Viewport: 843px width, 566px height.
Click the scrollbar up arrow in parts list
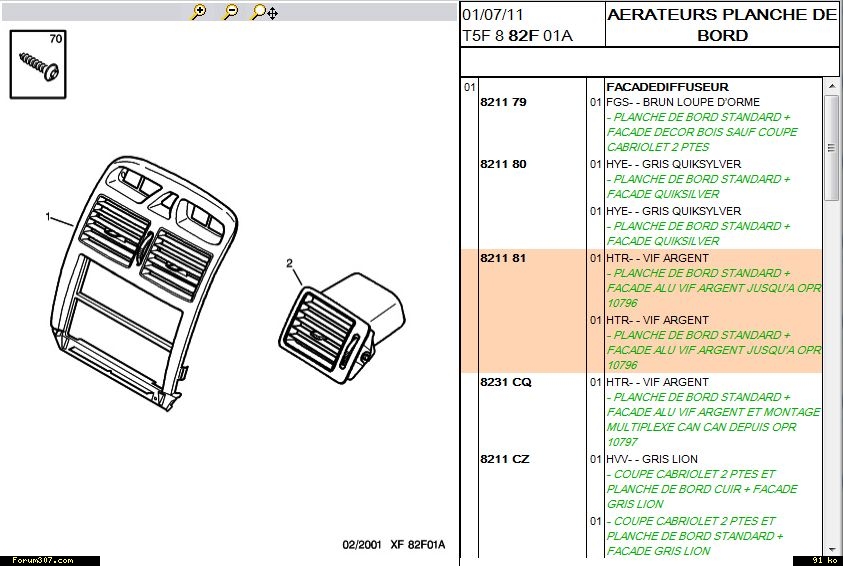click(831, 87)
